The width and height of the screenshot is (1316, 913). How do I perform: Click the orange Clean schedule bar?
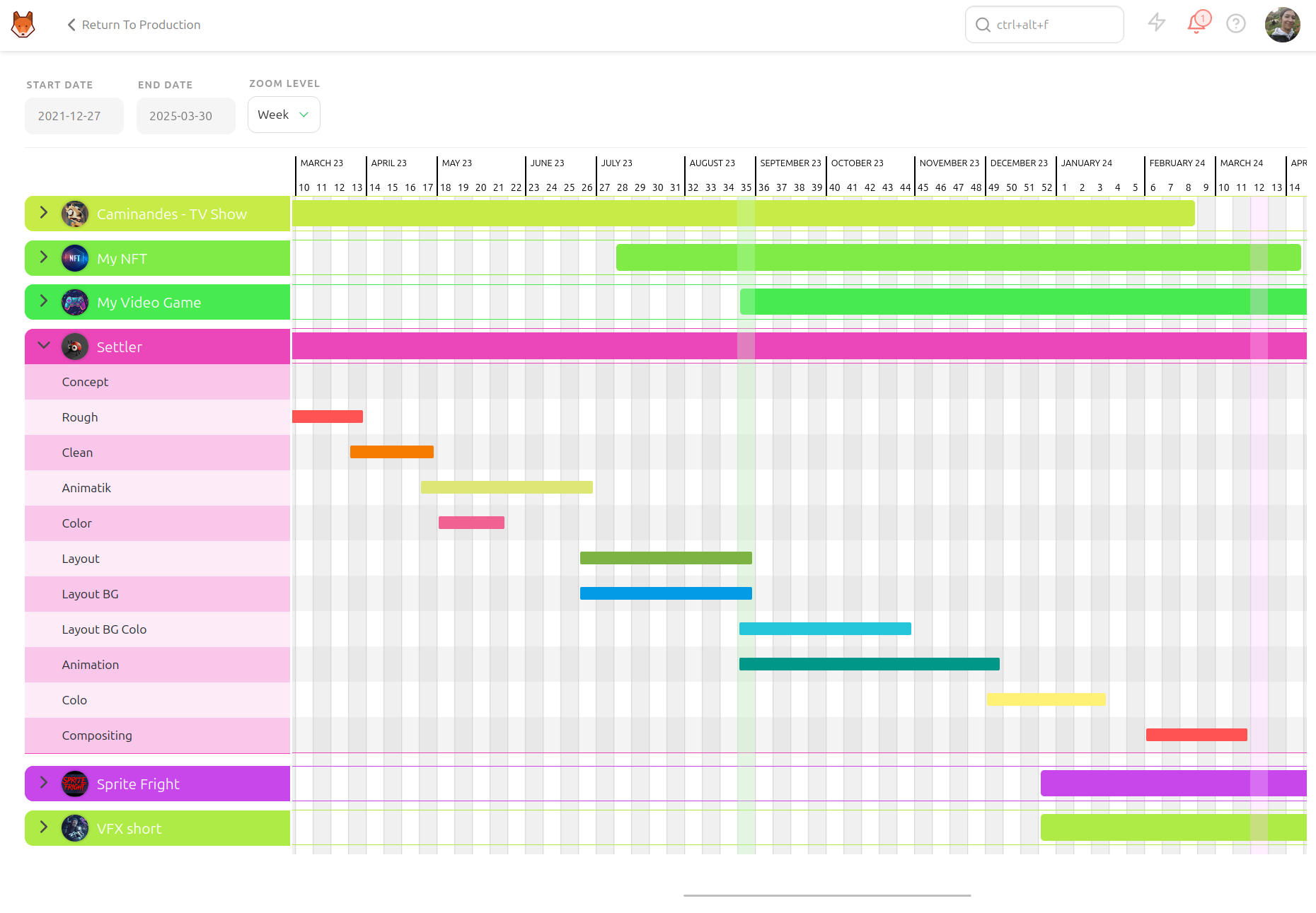pyautogui.click(x=392, y=452)
